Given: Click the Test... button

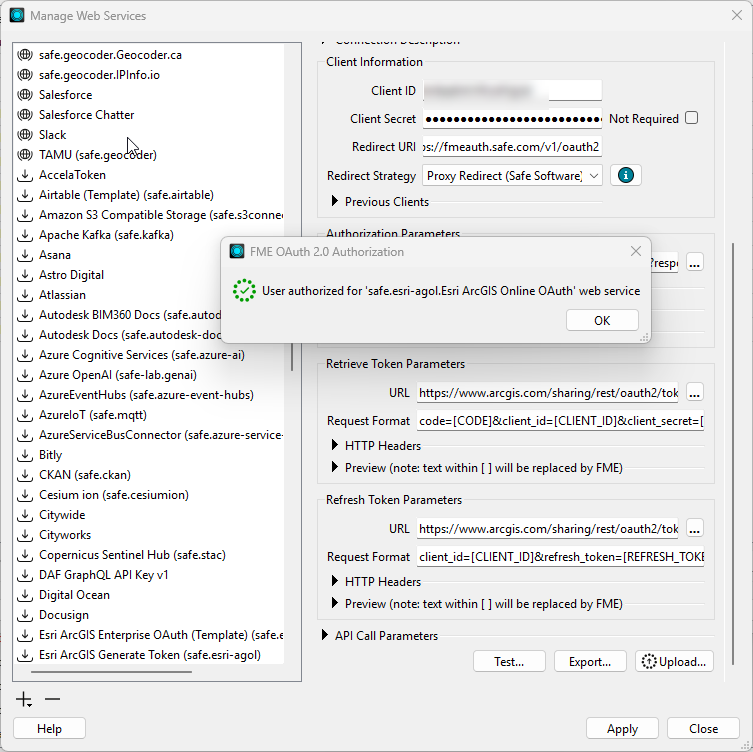Looking at the screenshot, I should click(509, 662).
